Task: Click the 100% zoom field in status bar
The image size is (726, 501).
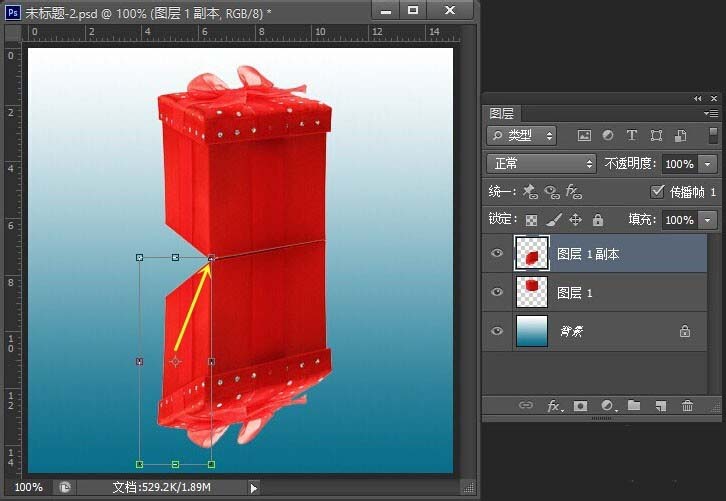Action: 27,487
